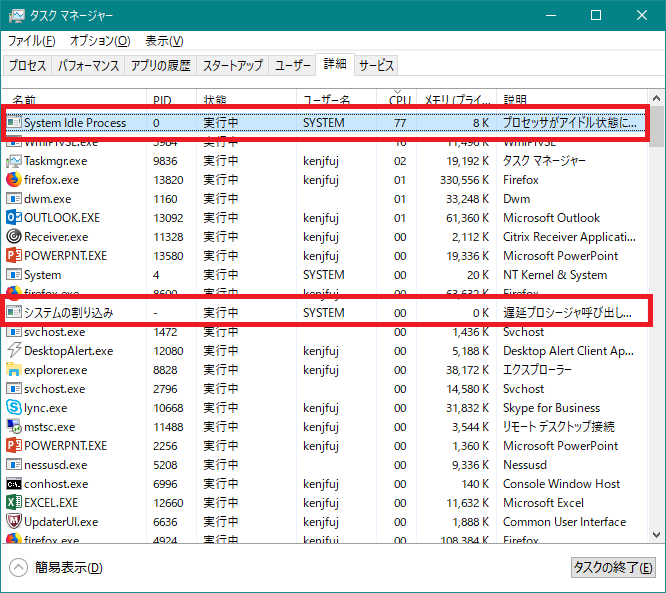Select the '330,556 K' memory value
Screen dimensions: 666x593
coord(464,180)
